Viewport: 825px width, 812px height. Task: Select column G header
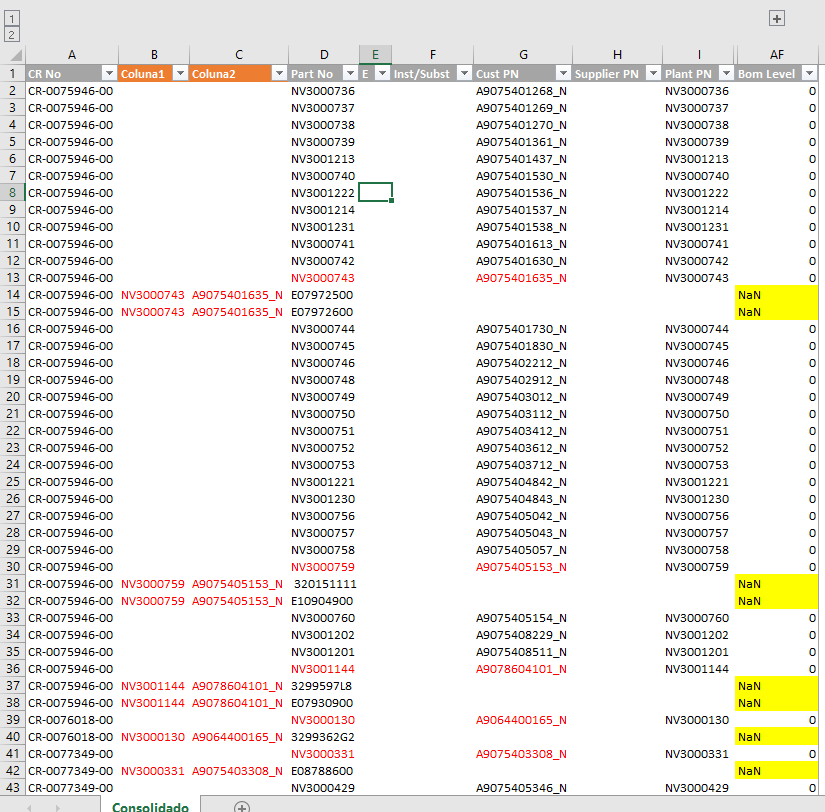tap(523, 55)
